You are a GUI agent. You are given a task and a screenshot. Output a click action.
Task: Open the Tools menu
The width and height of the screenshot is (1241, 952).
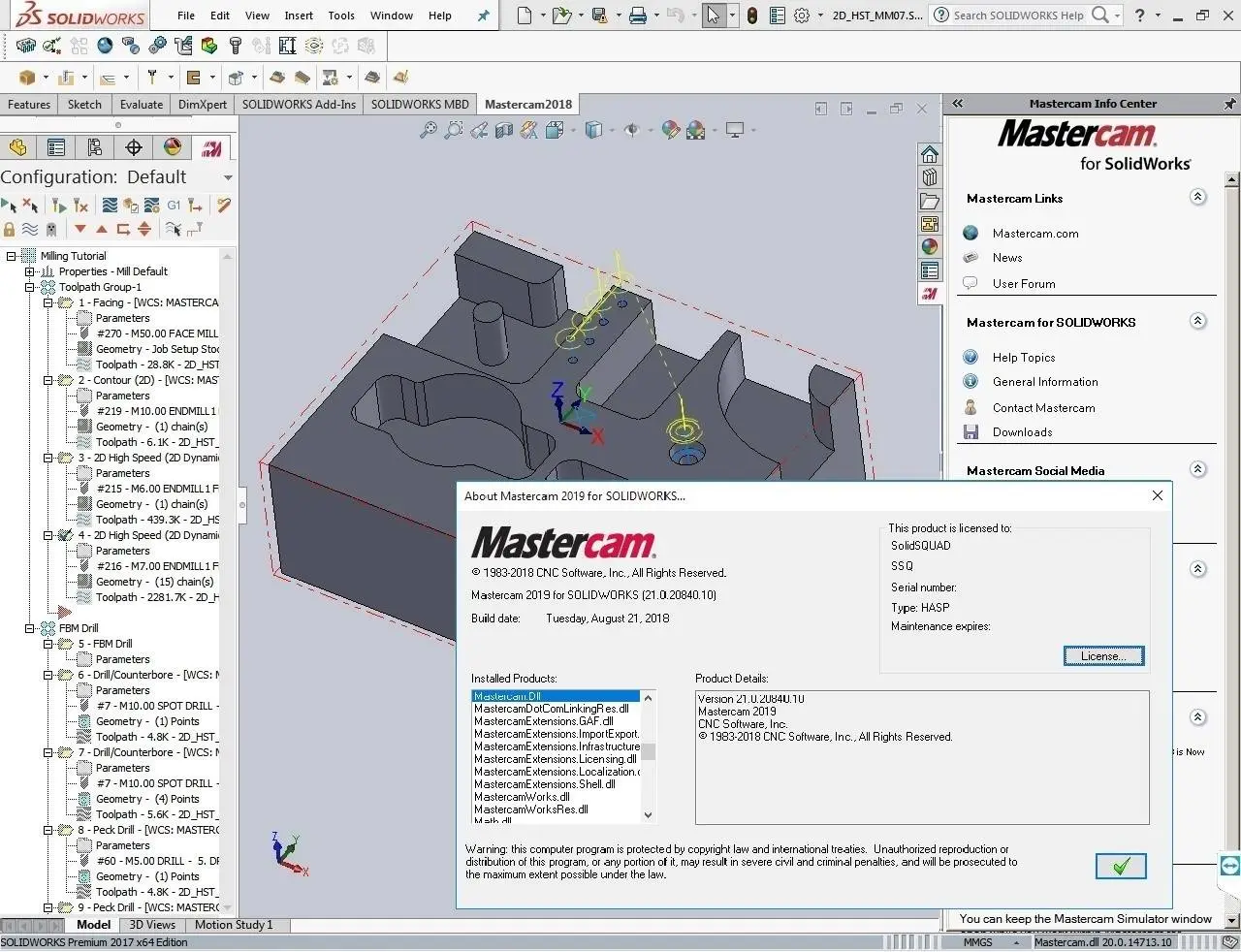click(341, 16)
